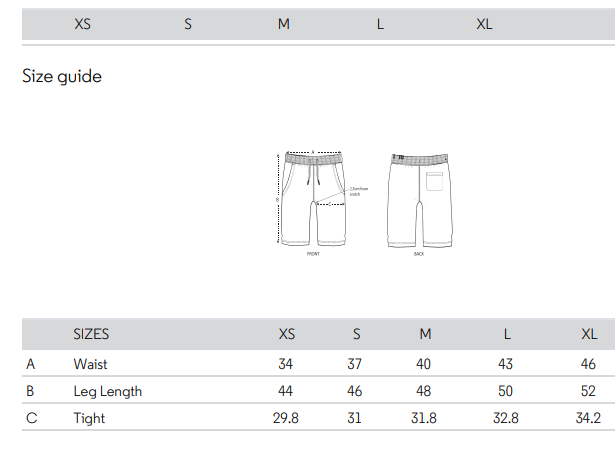Click Tight value 34.2

pos(588,418)
